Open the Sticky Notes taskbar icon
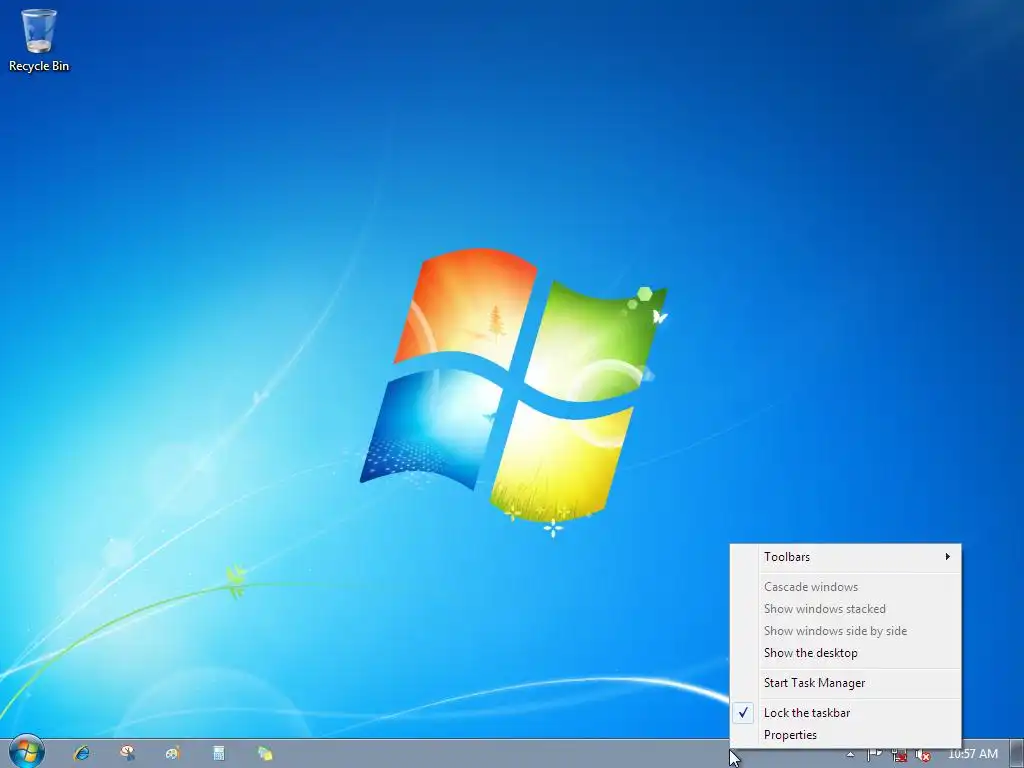Image resolution: width=1024 pixels, height=768 pixels. pos(264,753)
